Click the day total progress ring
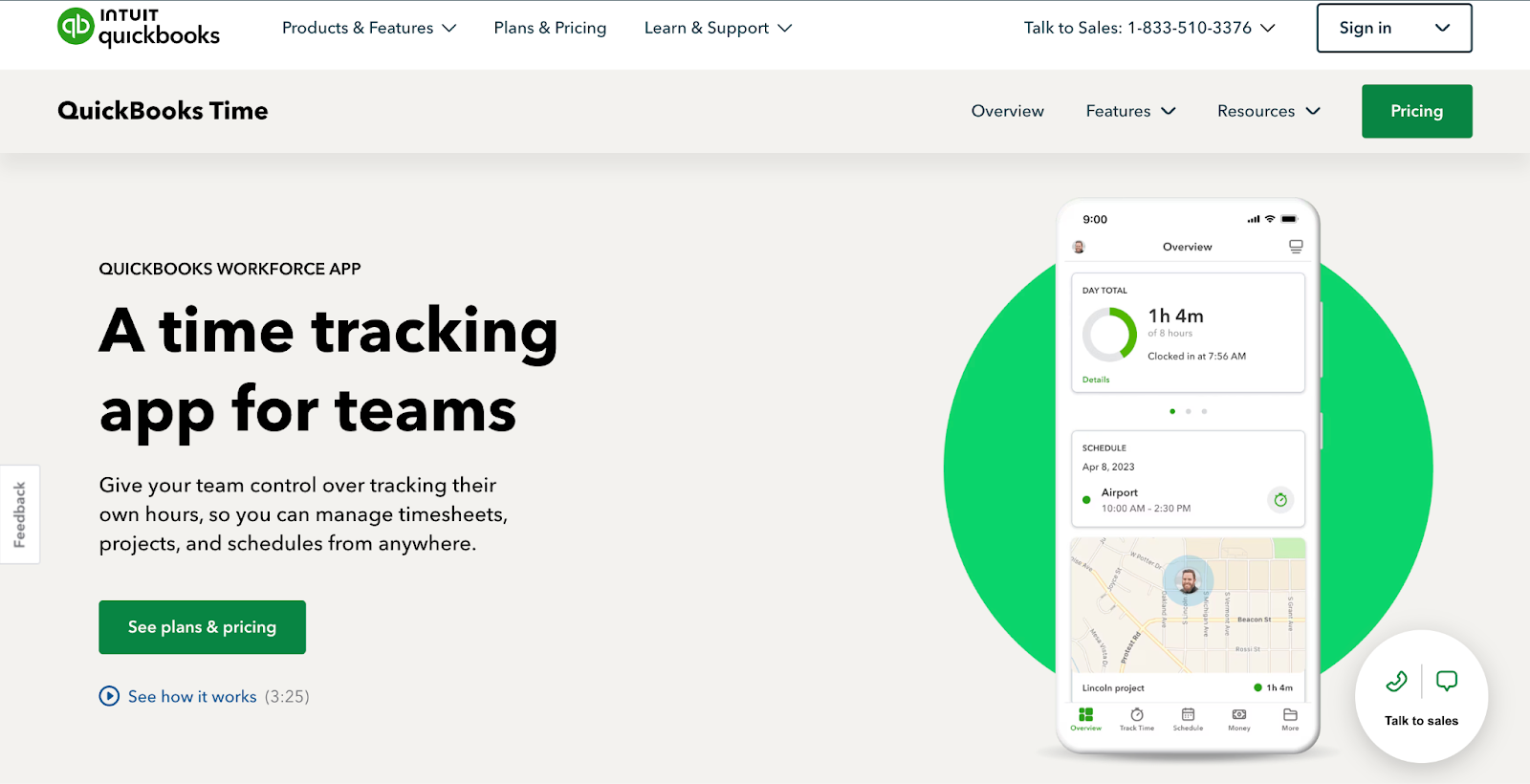Screen dimensions: 1530x784 (1109, 335)
